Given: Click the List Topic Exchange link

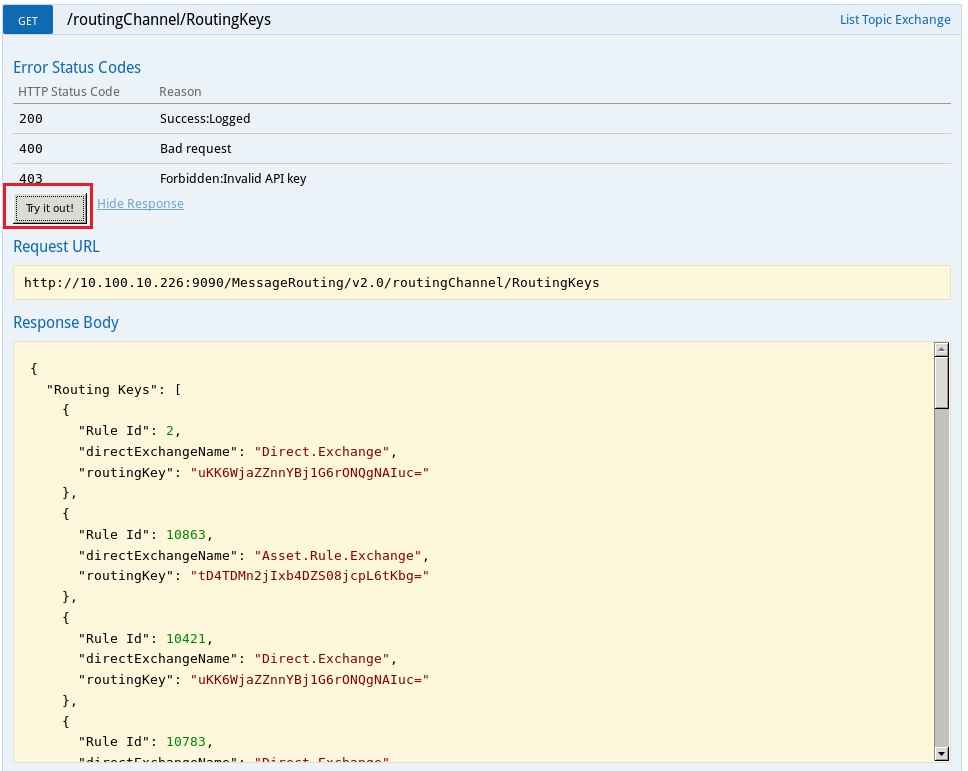Looking at the screenshot, I should click(x=895, y=20).
